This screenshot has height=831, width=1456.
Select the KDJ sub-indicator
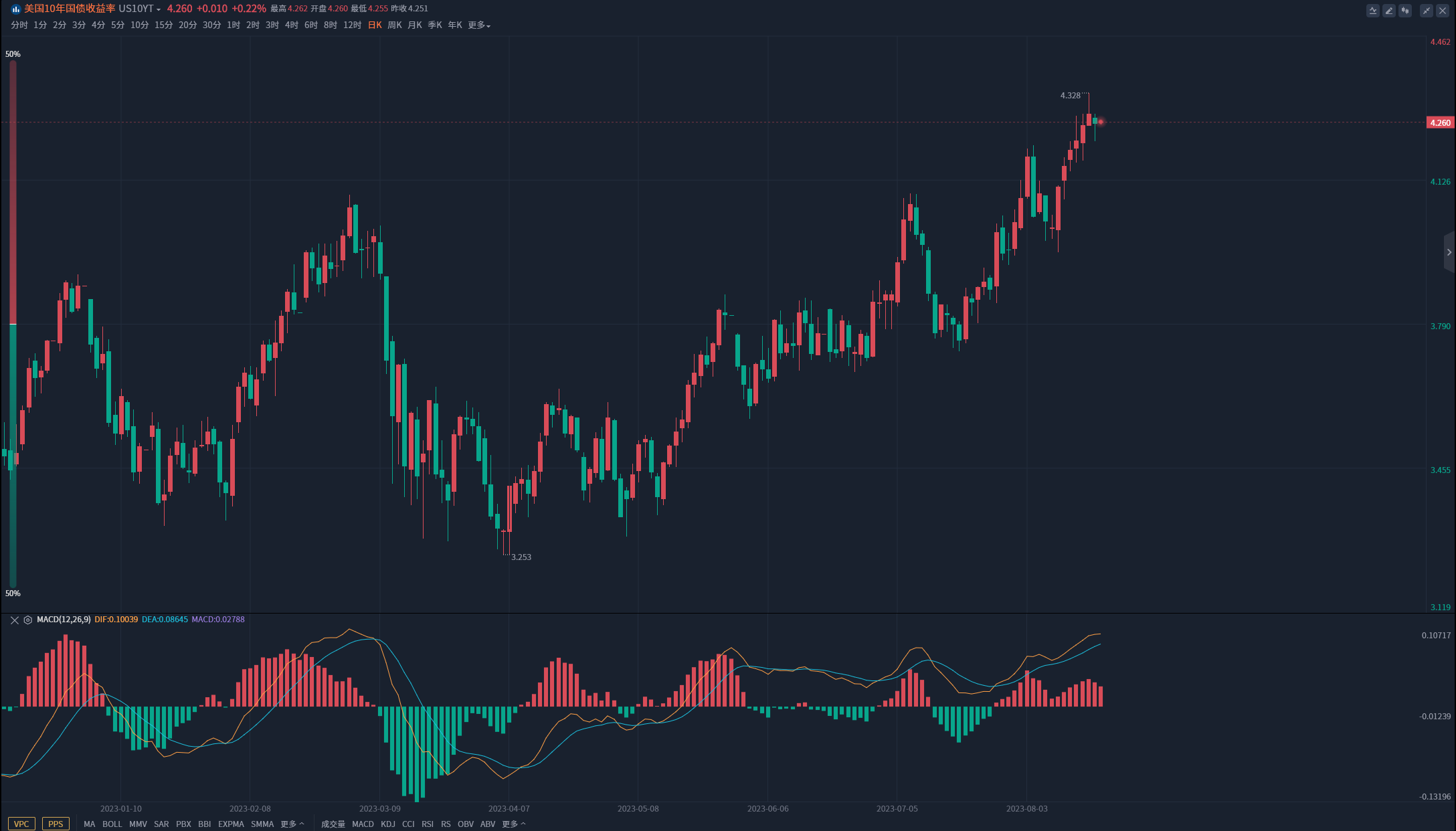388,824
